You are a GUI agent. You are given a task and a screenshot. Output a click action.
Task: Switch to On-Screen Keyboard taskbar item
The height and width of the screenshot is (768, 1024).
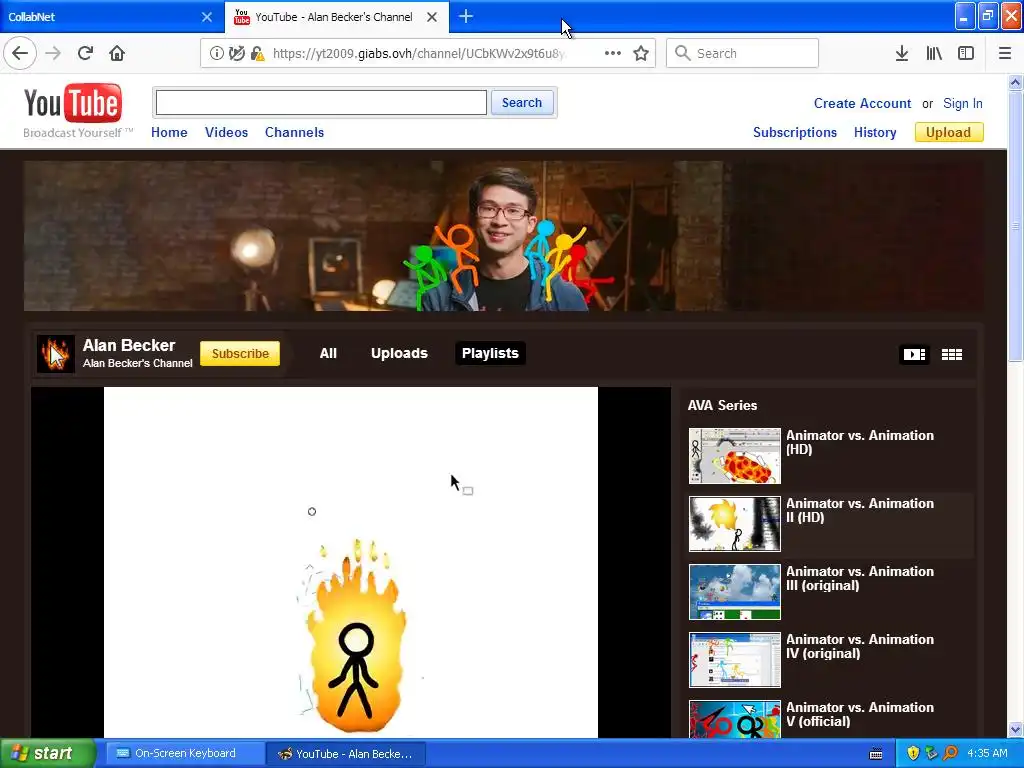point(185,753)
